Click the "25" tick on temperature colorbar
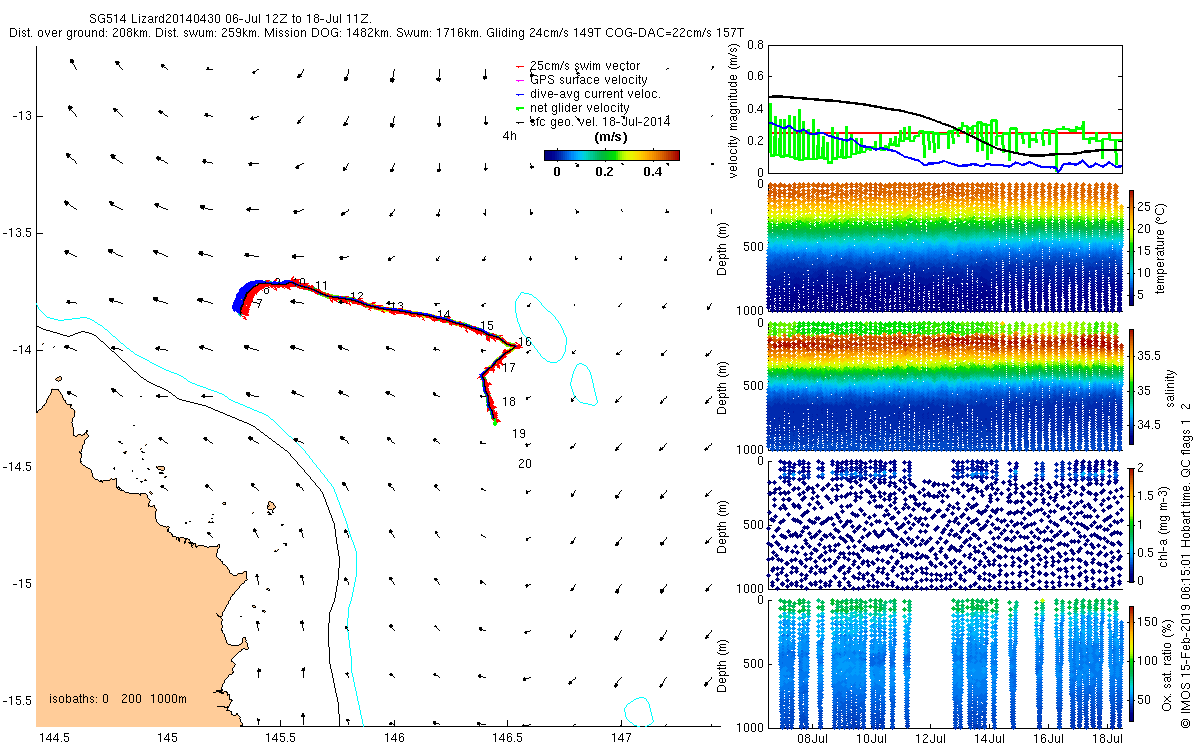 [1145, 206]
